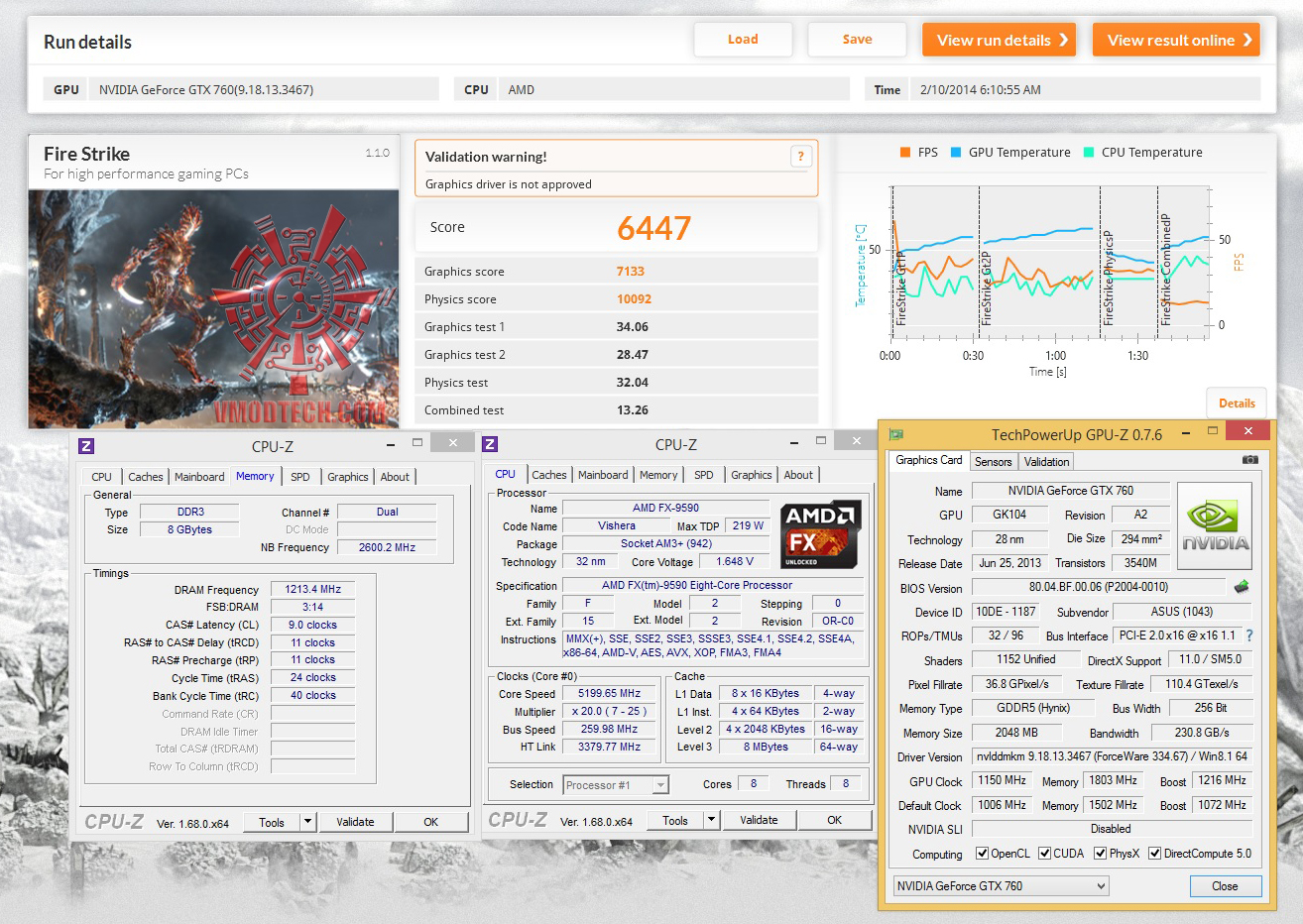Click View run details button
The height and width of the screenshot is (924, 1303).
999,40
